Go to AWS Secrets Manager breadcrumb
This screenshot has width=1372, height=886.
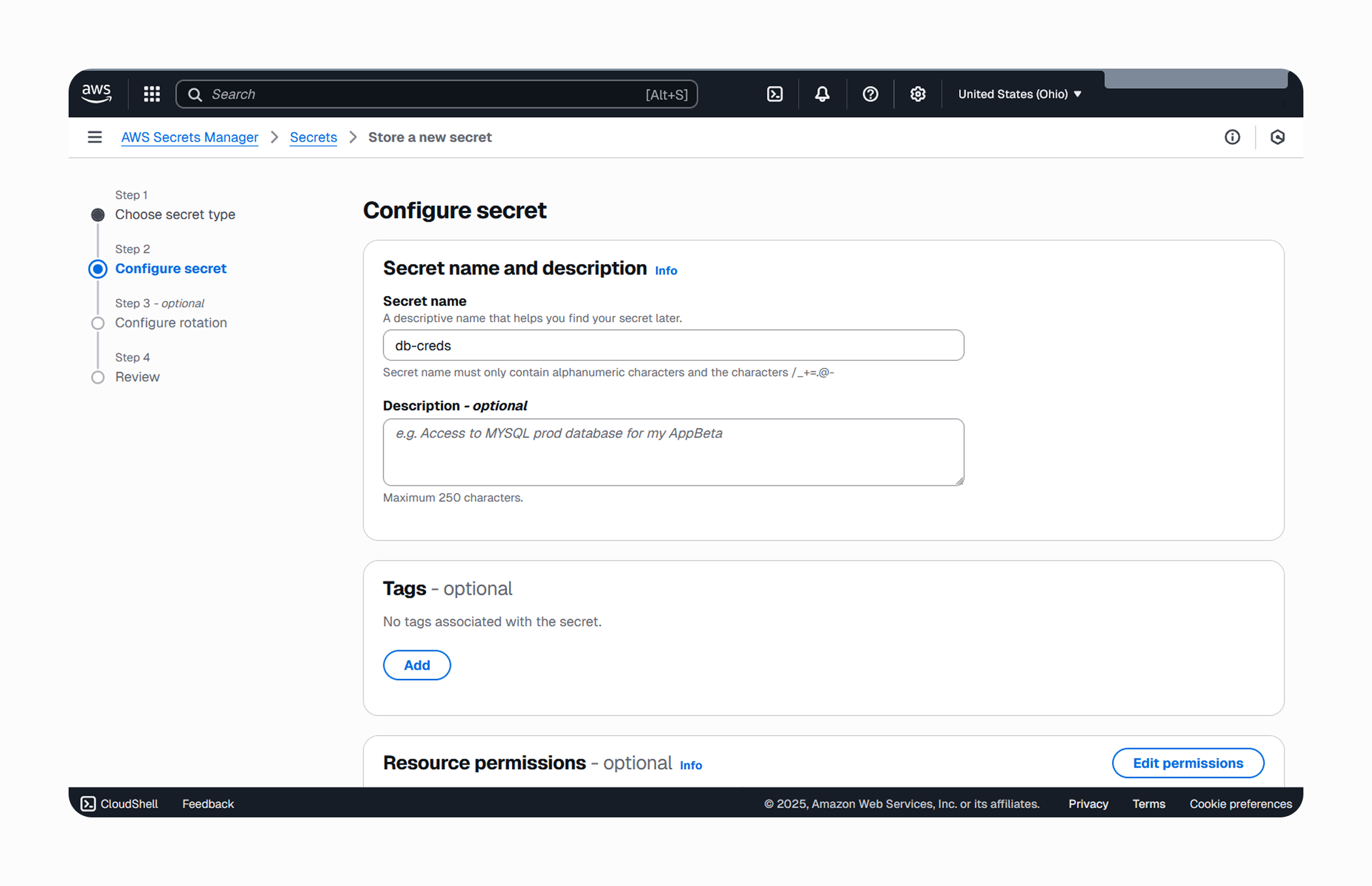189,137
